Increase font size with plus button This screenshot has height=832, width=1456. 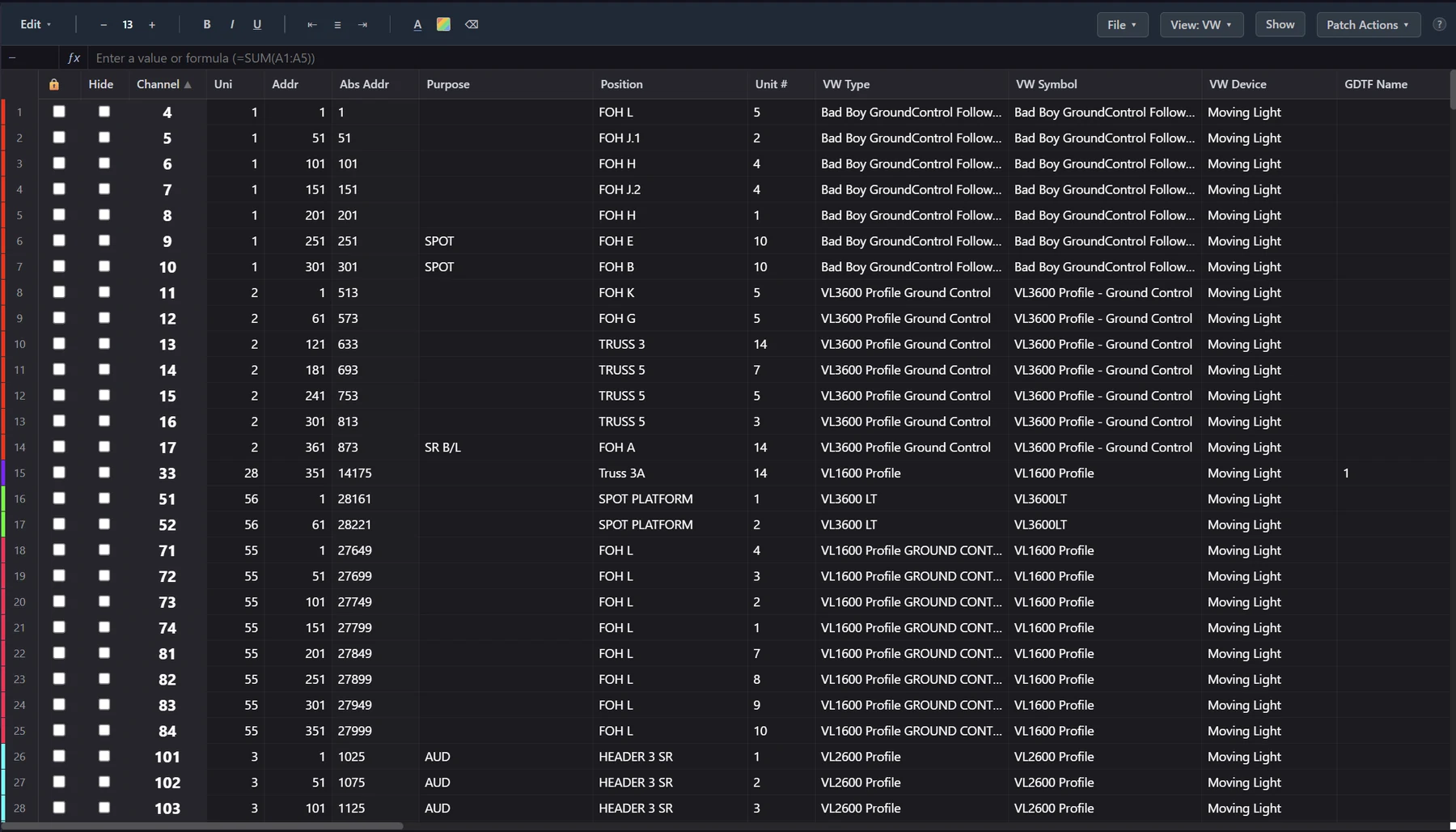coord(151,24)
